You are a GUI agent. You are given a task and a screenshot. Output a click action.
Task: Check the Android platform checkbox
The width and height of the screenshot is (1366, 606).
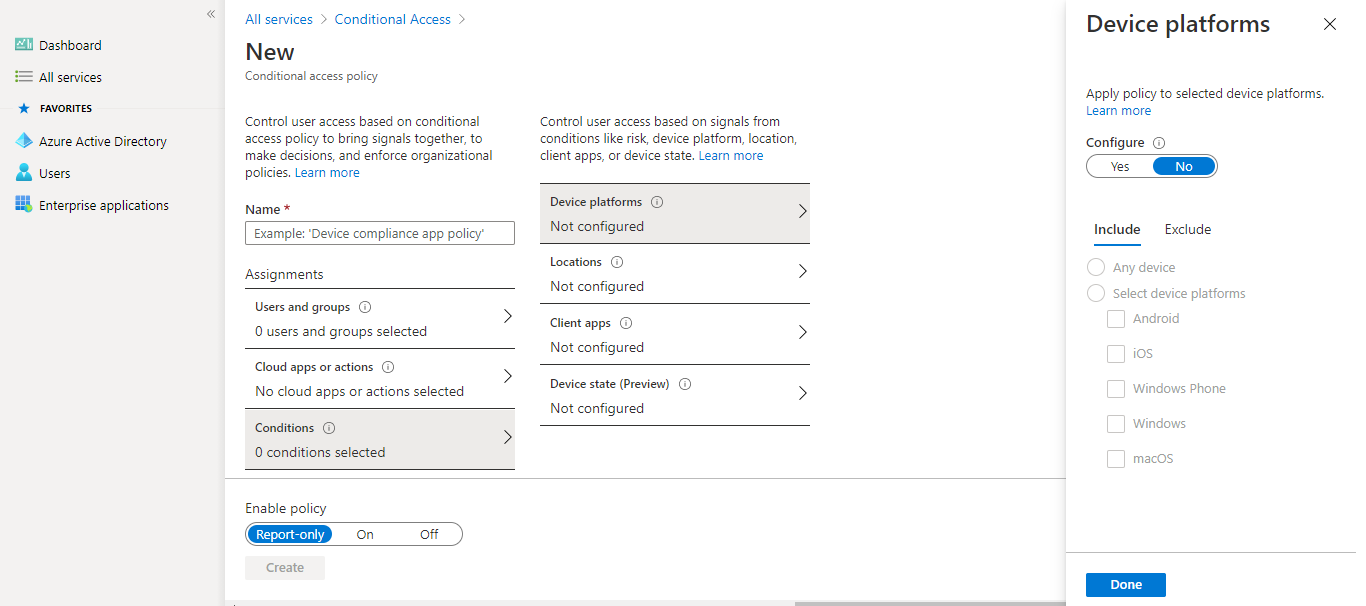1116,319
